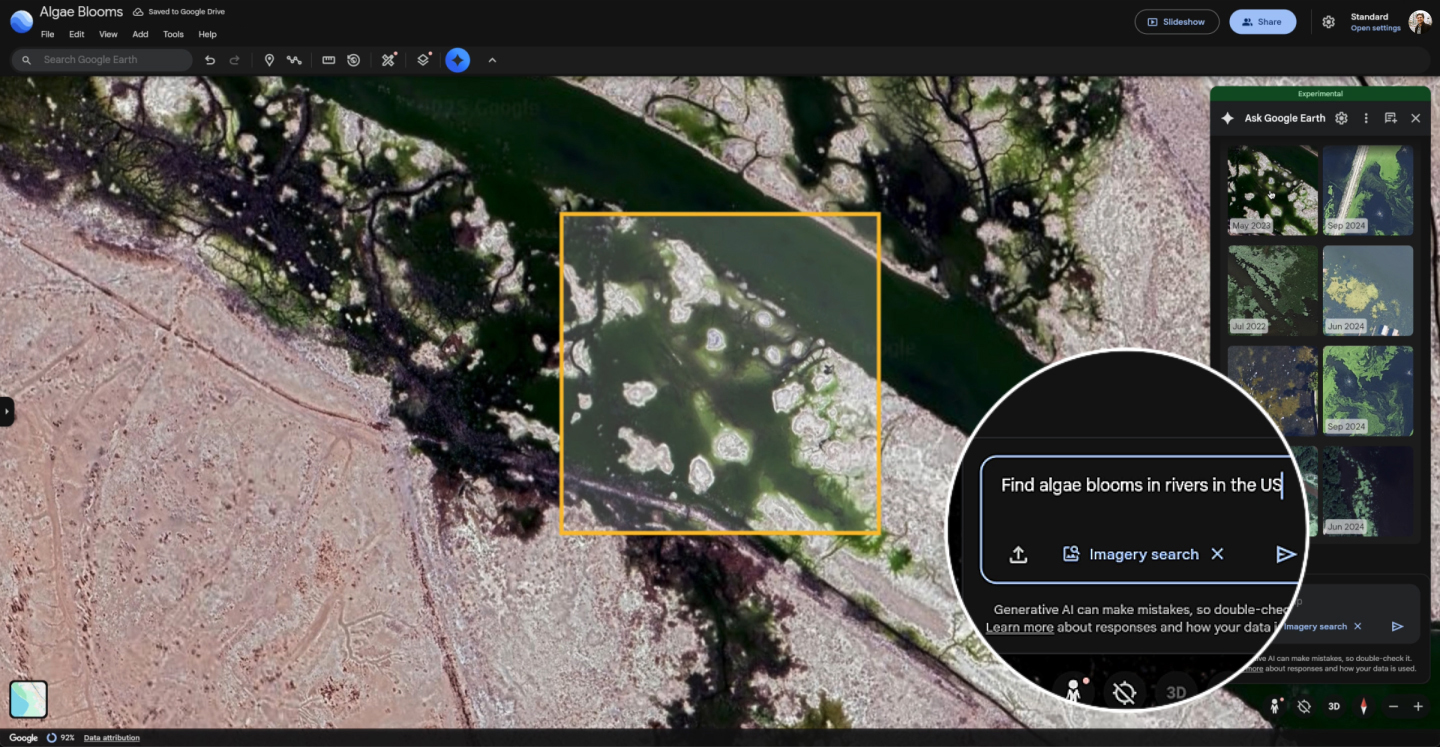Viewport: 1440px width, 747px height.
Task: Open the layers tool in the toolbar
Action: [x=421, y=60]
